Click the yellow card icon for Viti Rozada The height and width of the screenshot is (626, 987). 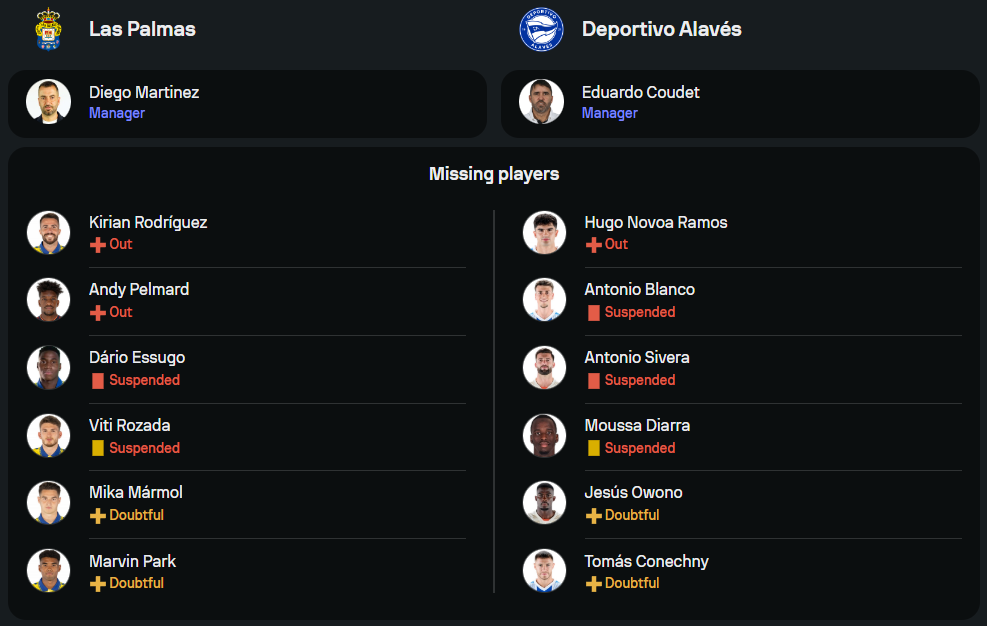click(x=98, y=449)
